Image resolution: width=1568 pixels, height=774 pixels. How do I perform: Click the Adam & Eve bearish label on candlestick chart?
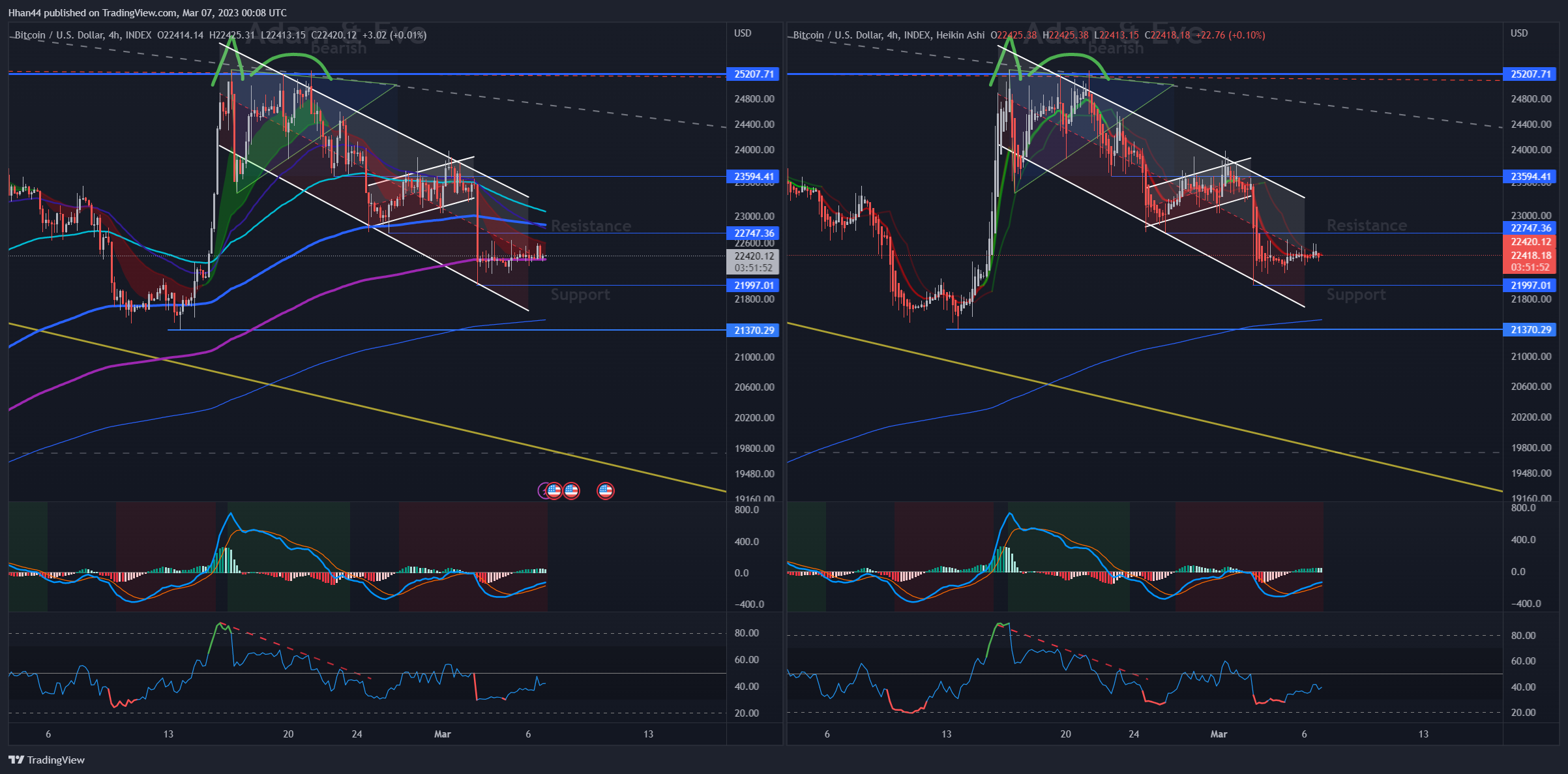click(337, 38)
